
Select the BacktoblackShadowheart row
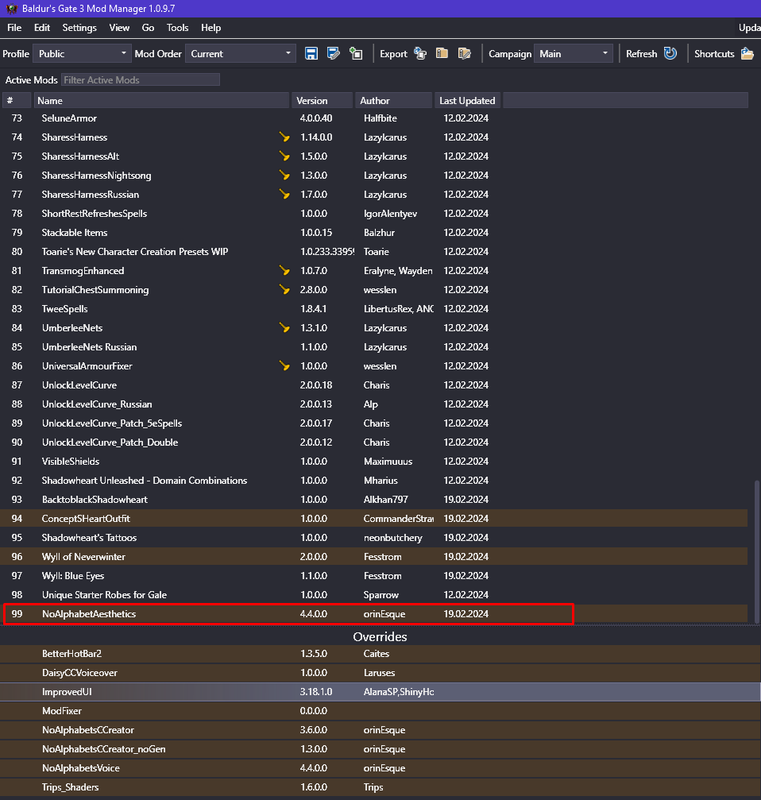[x=375, y=499]
